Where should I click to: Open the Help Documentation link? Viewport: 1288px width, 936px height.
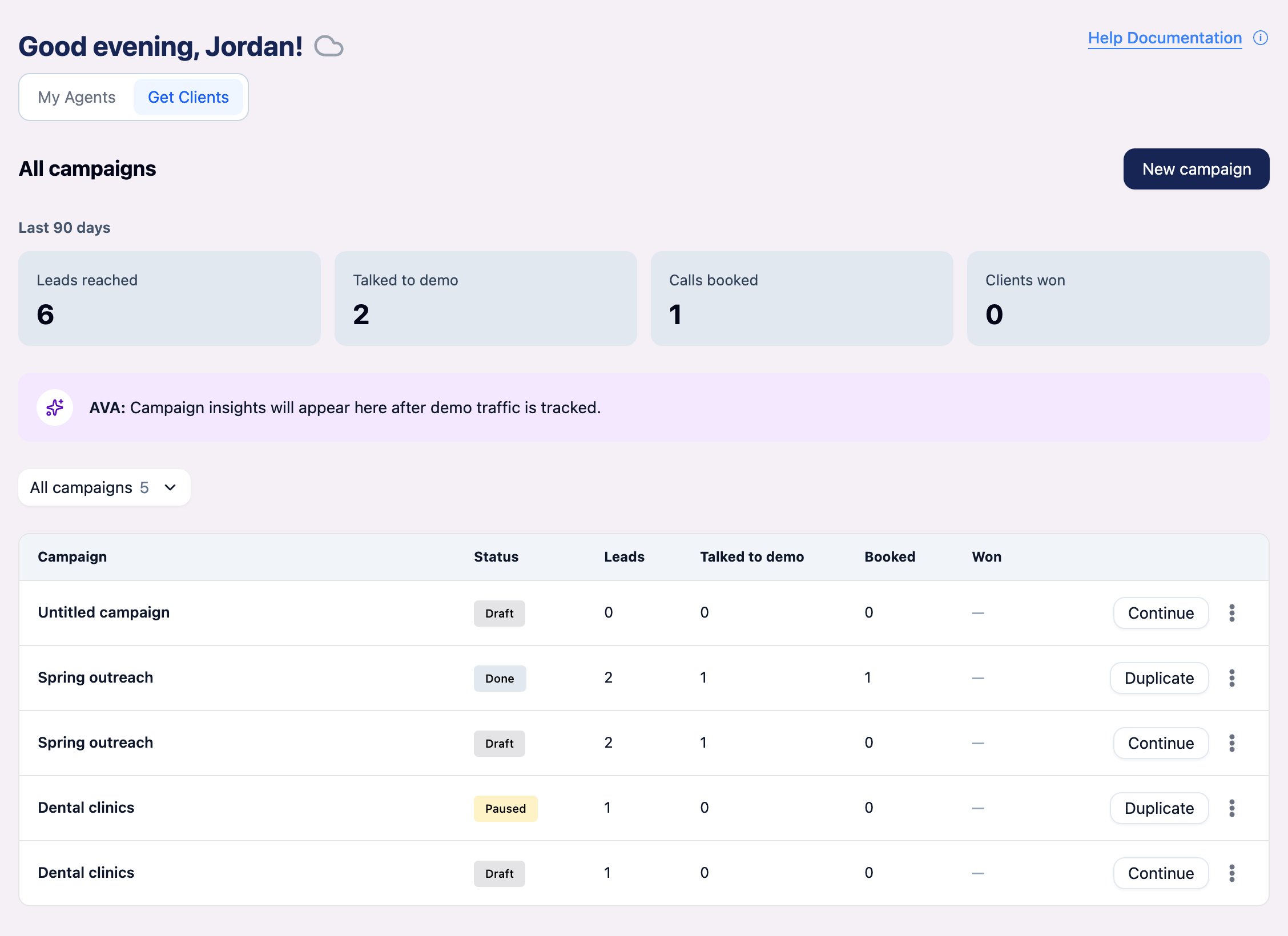1165,38
